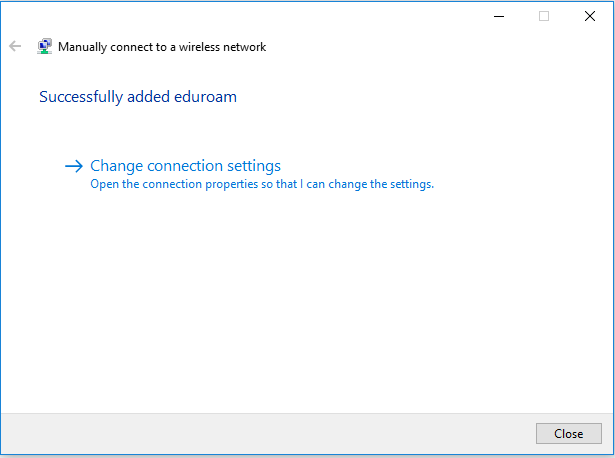This screenshot has height=458, width=615.
Task: Click the wireless network wizard icon
Action: tap(45, 46)
